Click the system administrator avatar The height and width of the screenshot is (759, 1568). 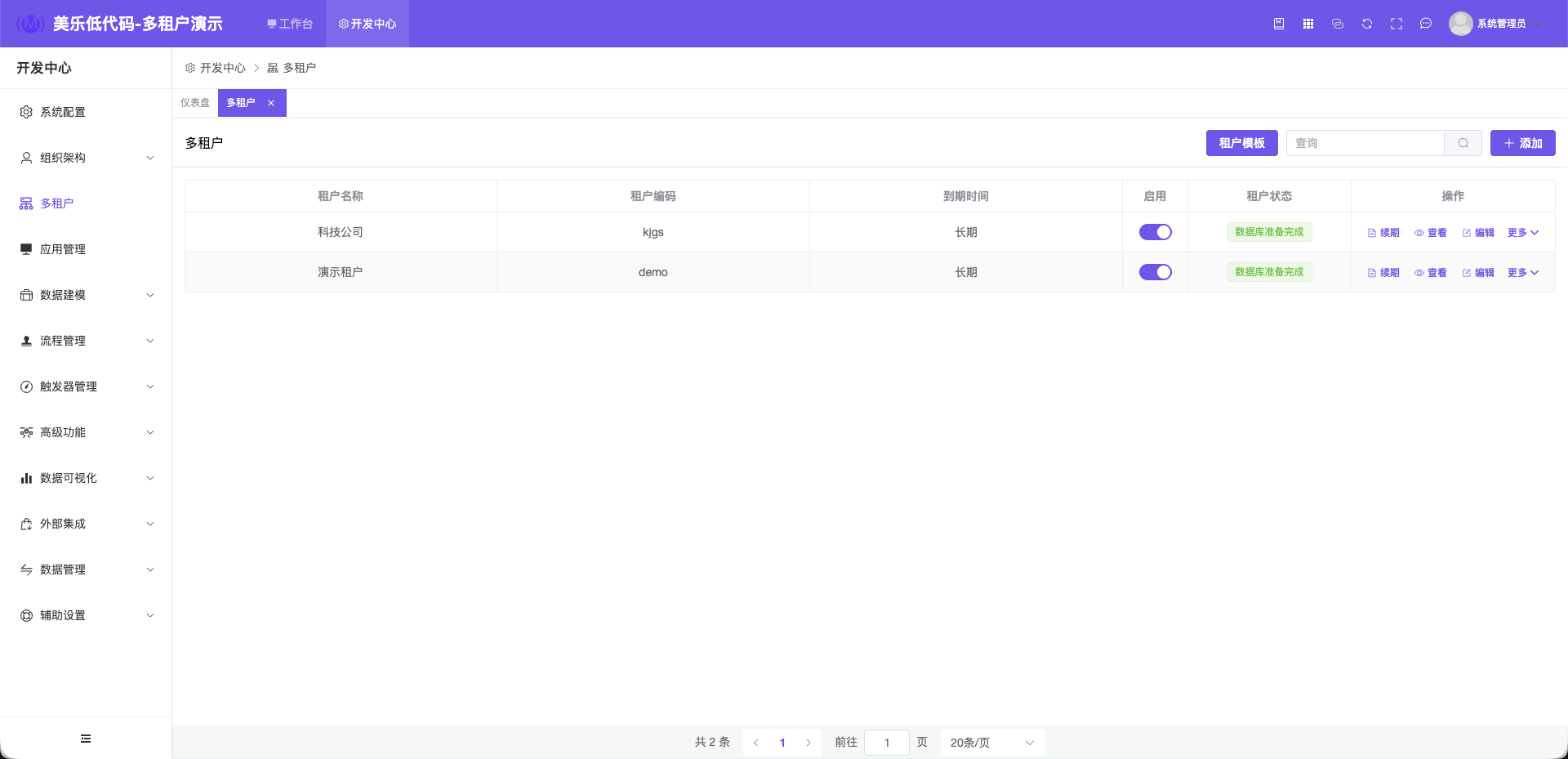pyautogui.click(x=1460, y=24)
